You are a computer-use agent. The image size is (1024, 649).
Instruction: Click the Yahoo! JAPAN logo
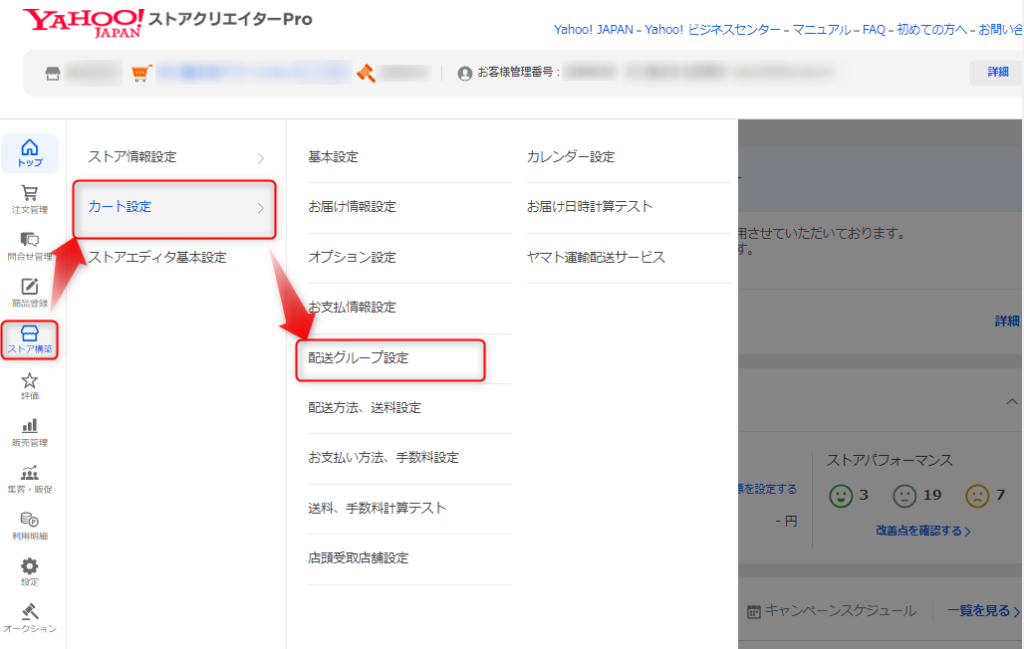coord(84,23)
